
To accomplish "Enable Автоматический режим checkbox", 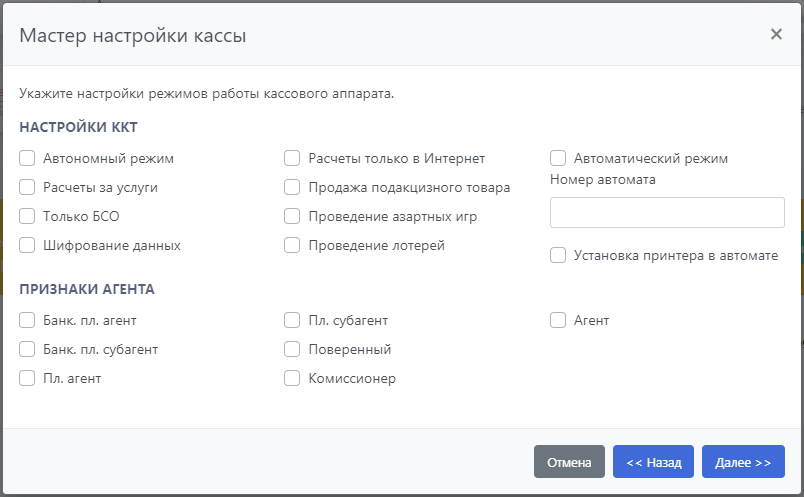I will pyautogui.click(x=558, y=158).
